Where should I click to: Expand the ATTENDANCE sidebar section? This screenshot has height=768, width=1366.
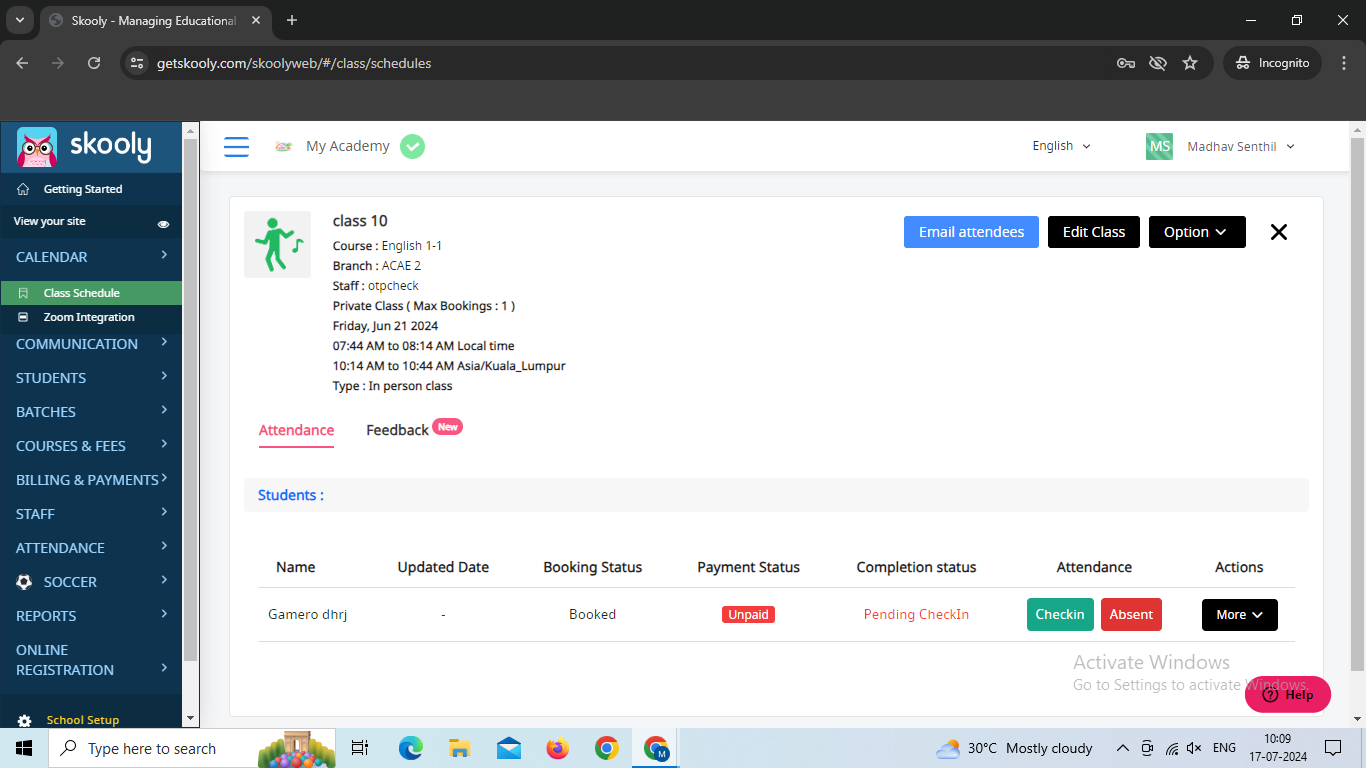(x=91, y=548)
